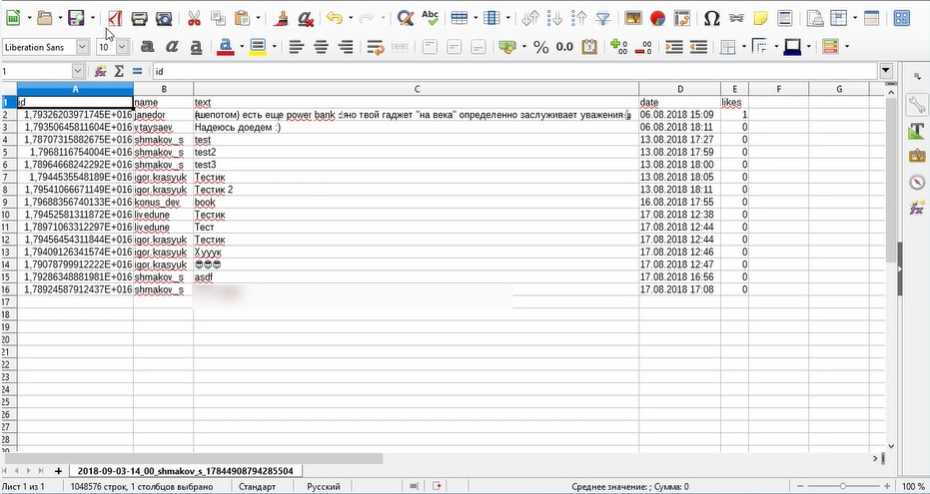Run the spelling check

[430, 18]
